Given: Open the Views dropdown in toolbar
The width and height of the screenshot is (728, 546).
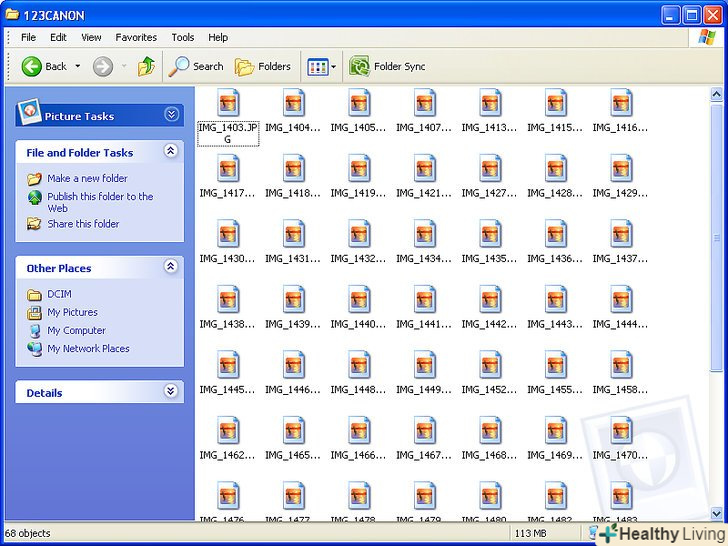Looking at the screenshot, I should click(x=322, y=67).
